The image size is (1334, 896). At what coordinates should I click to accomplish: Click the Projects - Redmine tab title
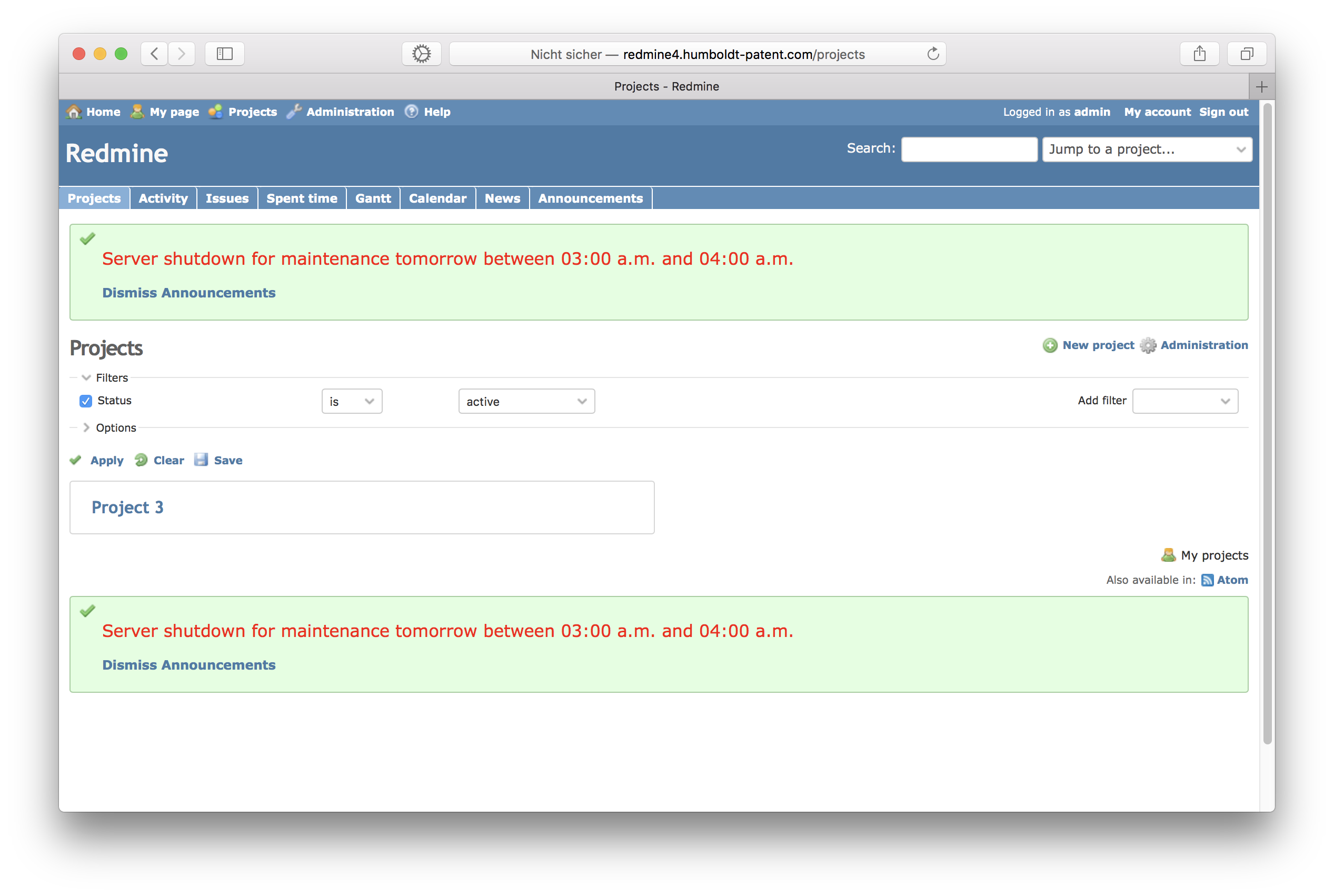(666, 86)
